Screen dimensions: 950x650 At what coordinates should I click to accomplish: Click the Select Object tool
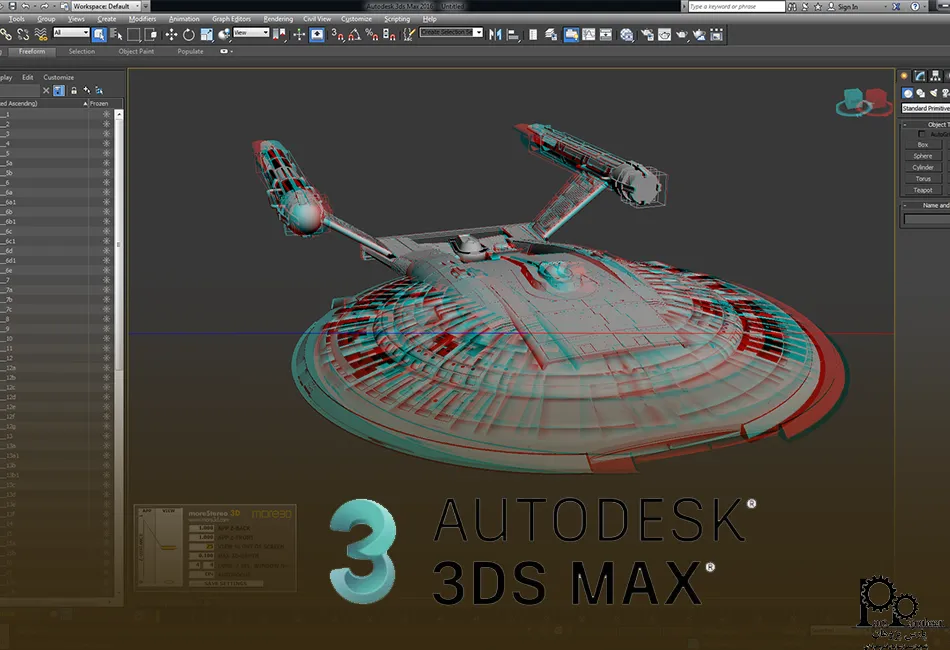pos(101,34)
